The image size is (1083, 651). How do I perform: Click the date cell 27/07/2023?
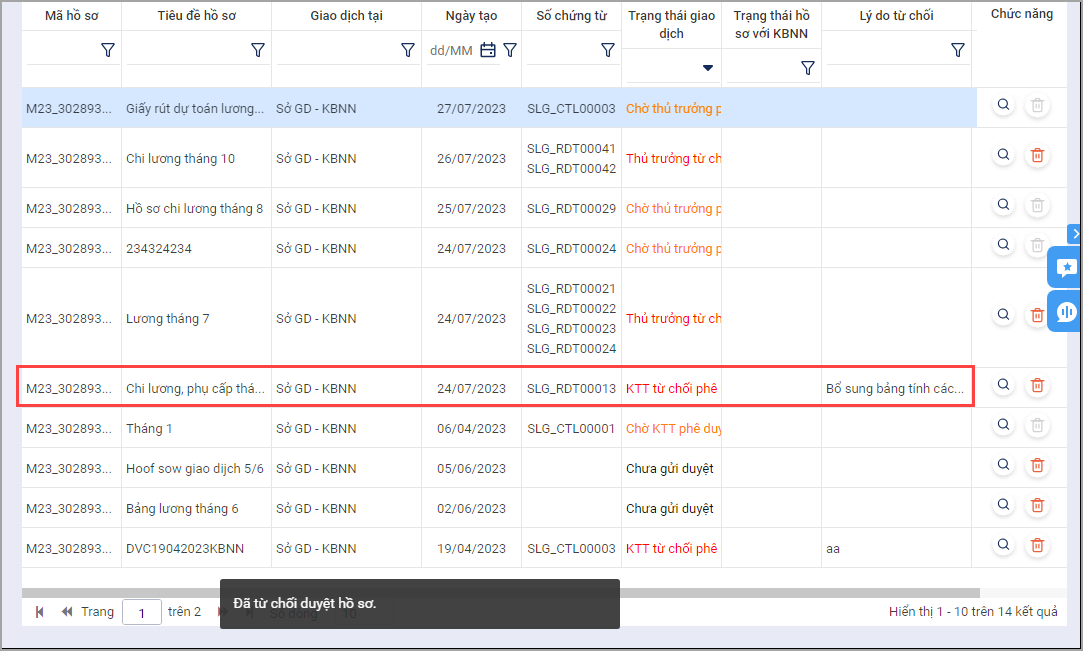point(471,108)
